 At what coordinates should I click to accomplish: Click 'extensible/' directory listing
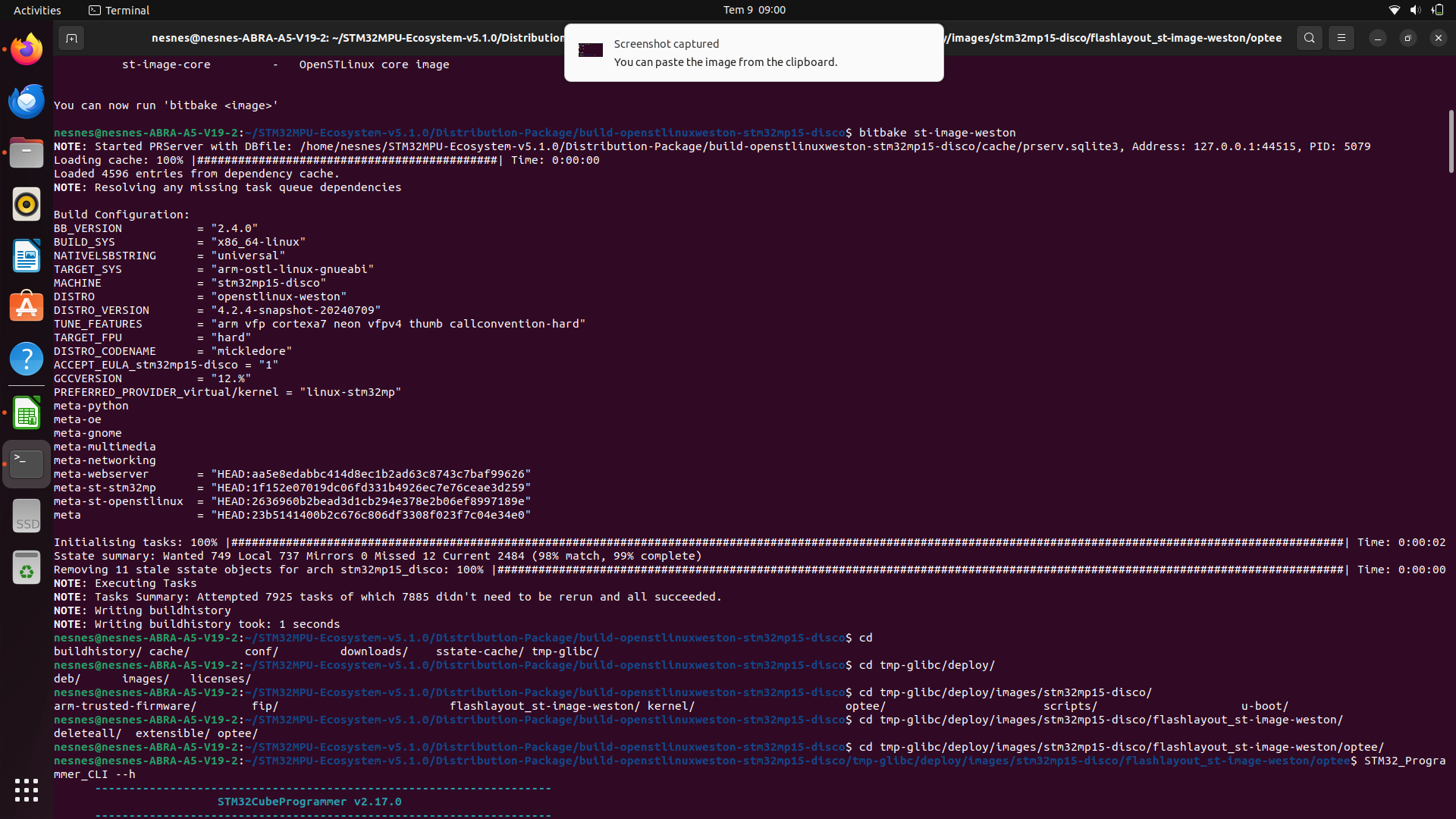tap(173, 733)
